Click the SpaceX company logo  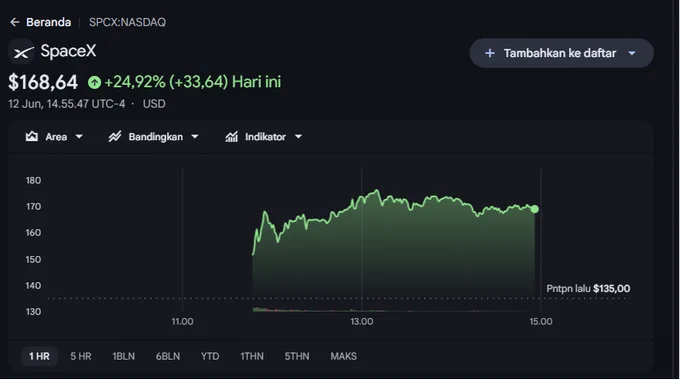[22, 52]
